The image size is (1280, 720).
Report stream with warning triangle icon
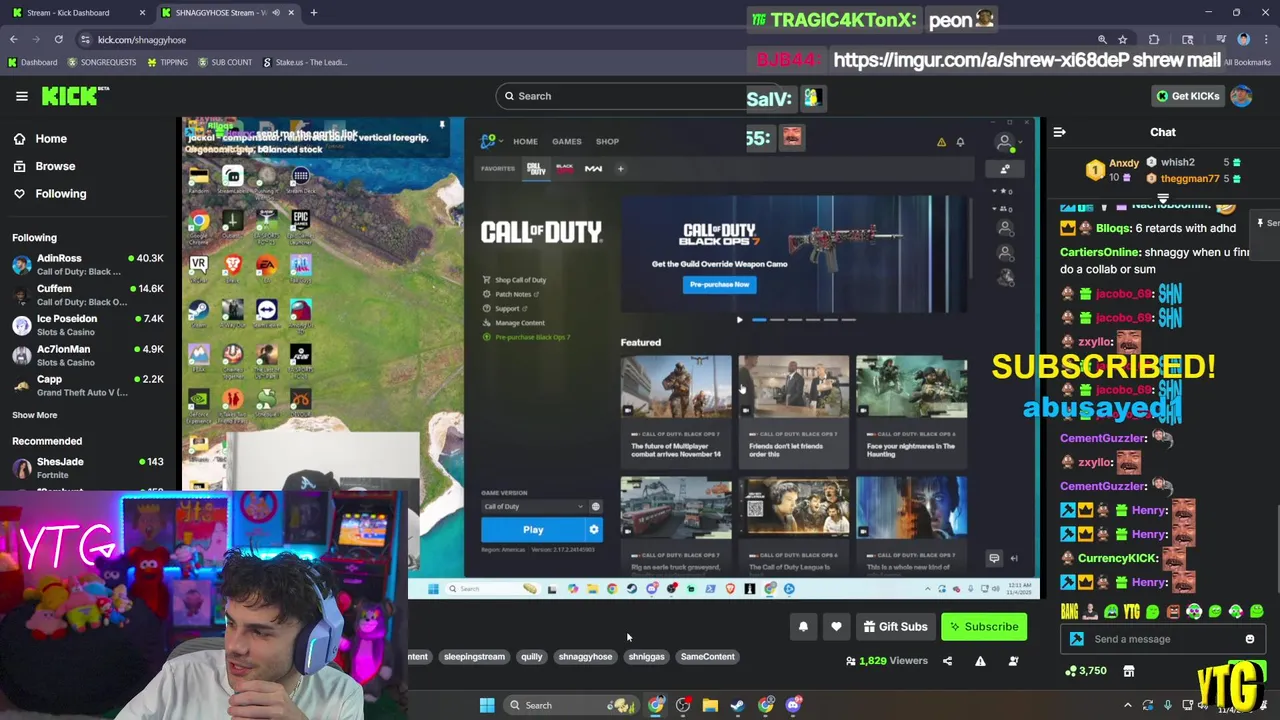coord(980,661)
